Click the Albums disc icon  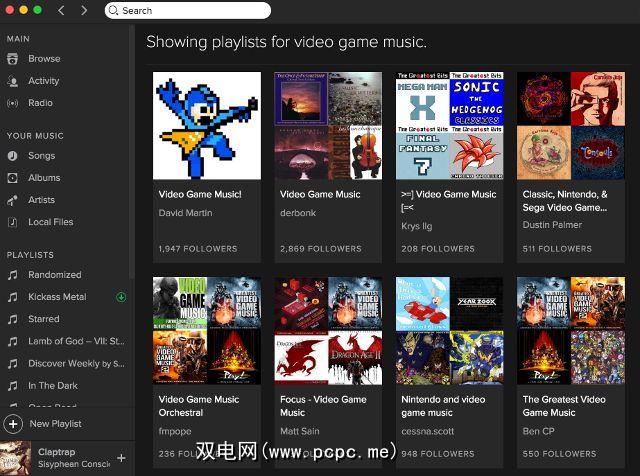point(13,178)
